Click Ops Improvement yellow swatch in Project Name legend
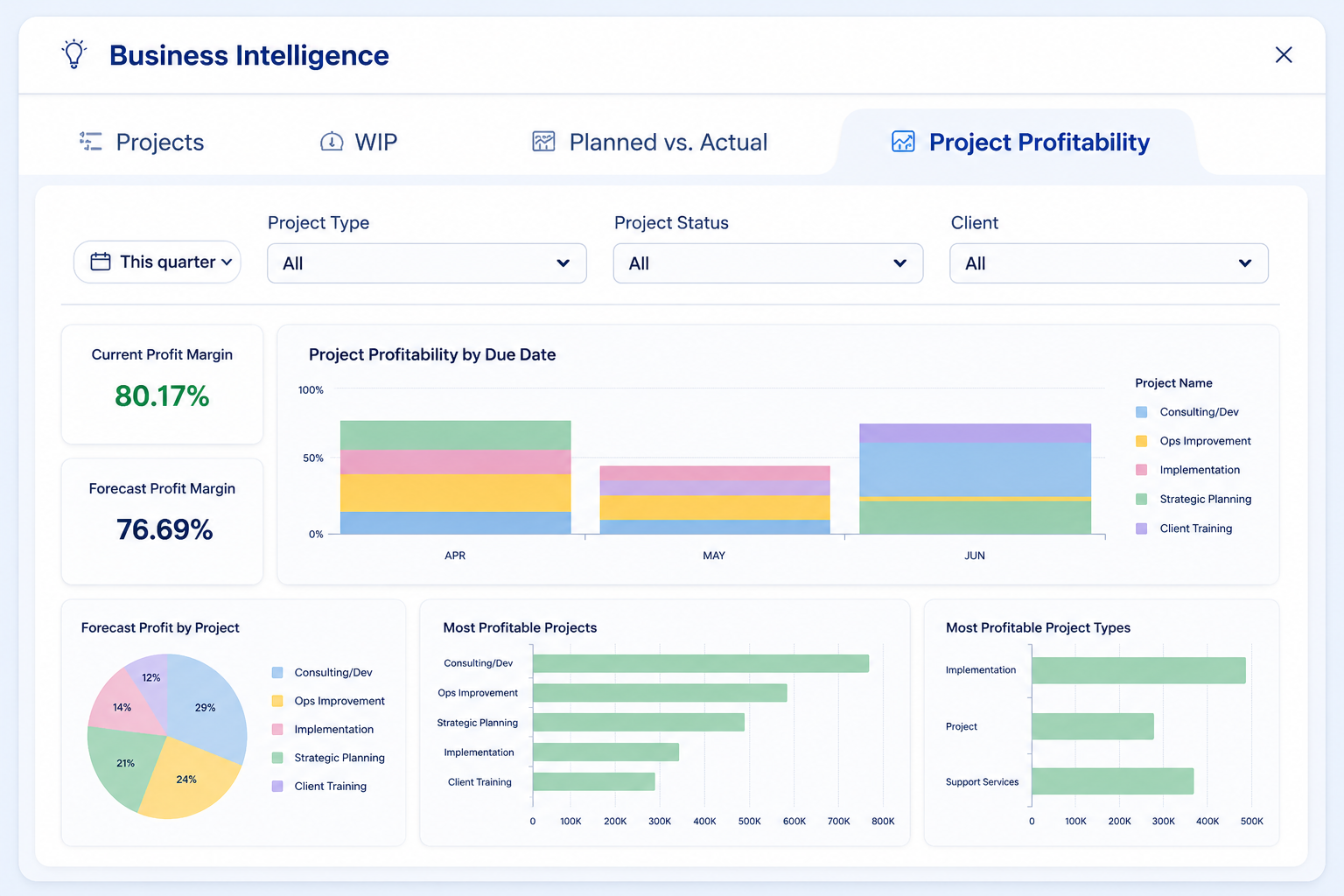Screen dimensions: 1344x896 click(x=1141, y=441)
